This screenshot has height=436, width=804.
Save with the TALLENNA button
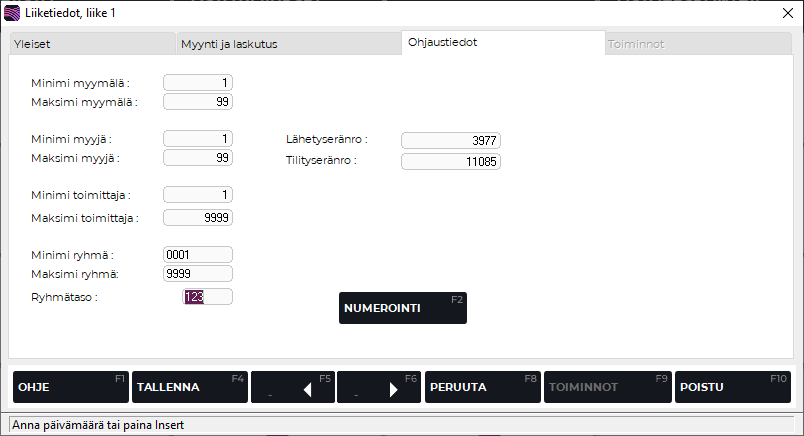pyautogui.click(x=189, y=387)
